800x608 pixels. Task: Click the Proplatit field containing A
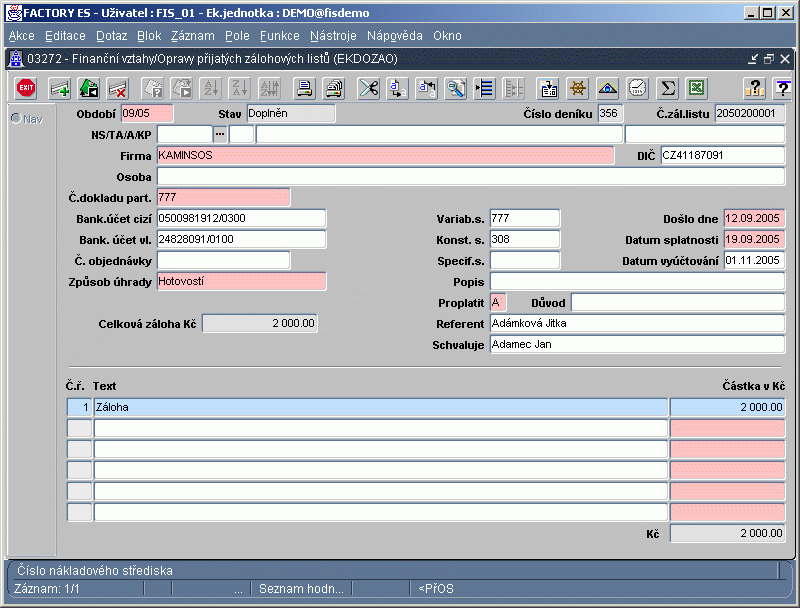point(498,302)
